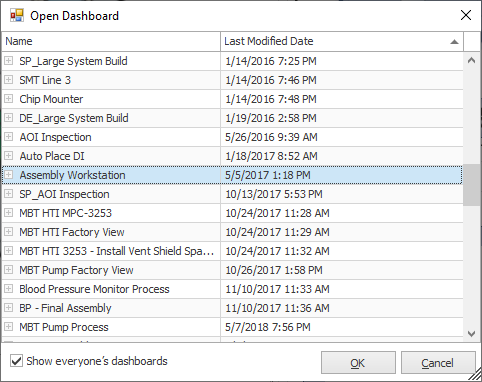Screen dimensions: 482x382
Task: Expand the Assembly Workstation row
Action: tap(8, 175)
